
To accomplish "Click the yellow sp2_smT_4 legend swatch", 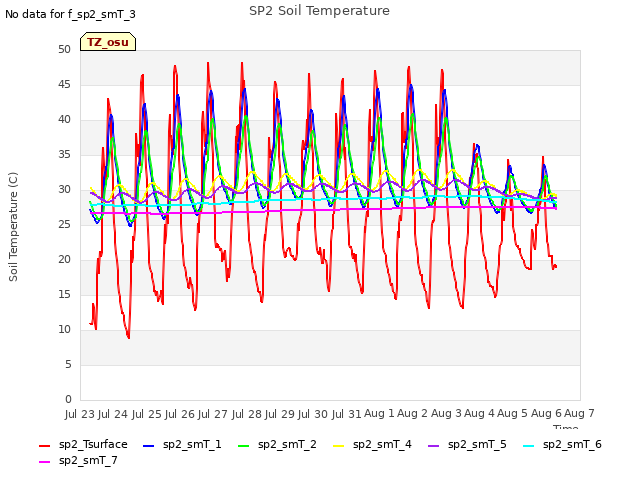I will [x=339, y=445].
